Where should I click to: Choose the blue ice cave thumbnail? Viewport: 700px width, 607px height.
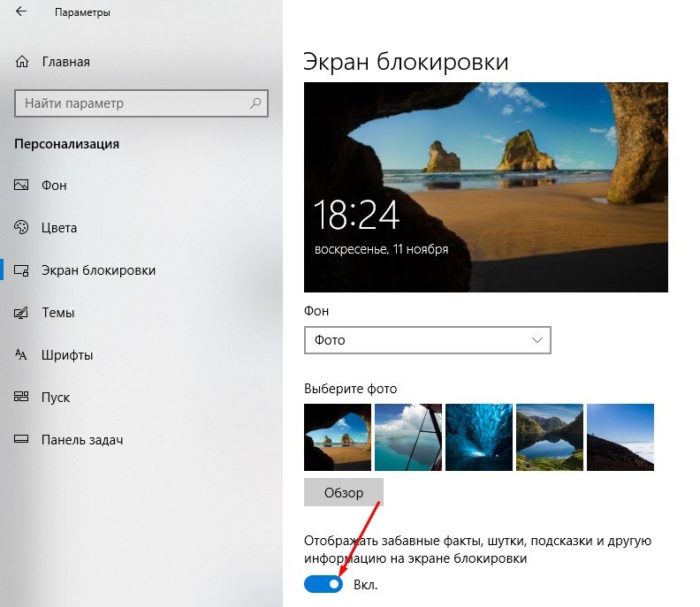479,437
